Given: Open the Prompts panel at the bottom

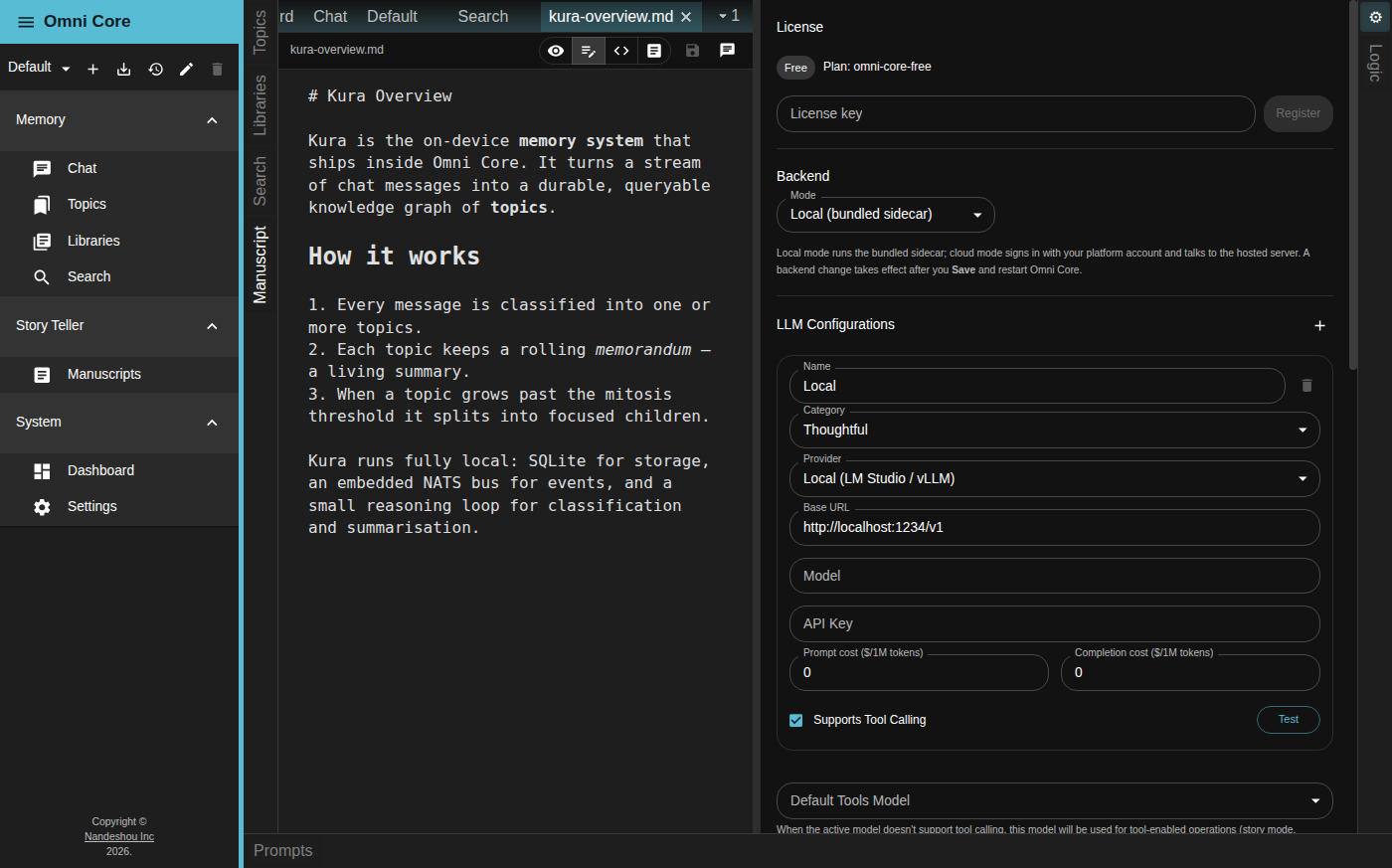Looking at the screenshot, I should coord(283,851).
